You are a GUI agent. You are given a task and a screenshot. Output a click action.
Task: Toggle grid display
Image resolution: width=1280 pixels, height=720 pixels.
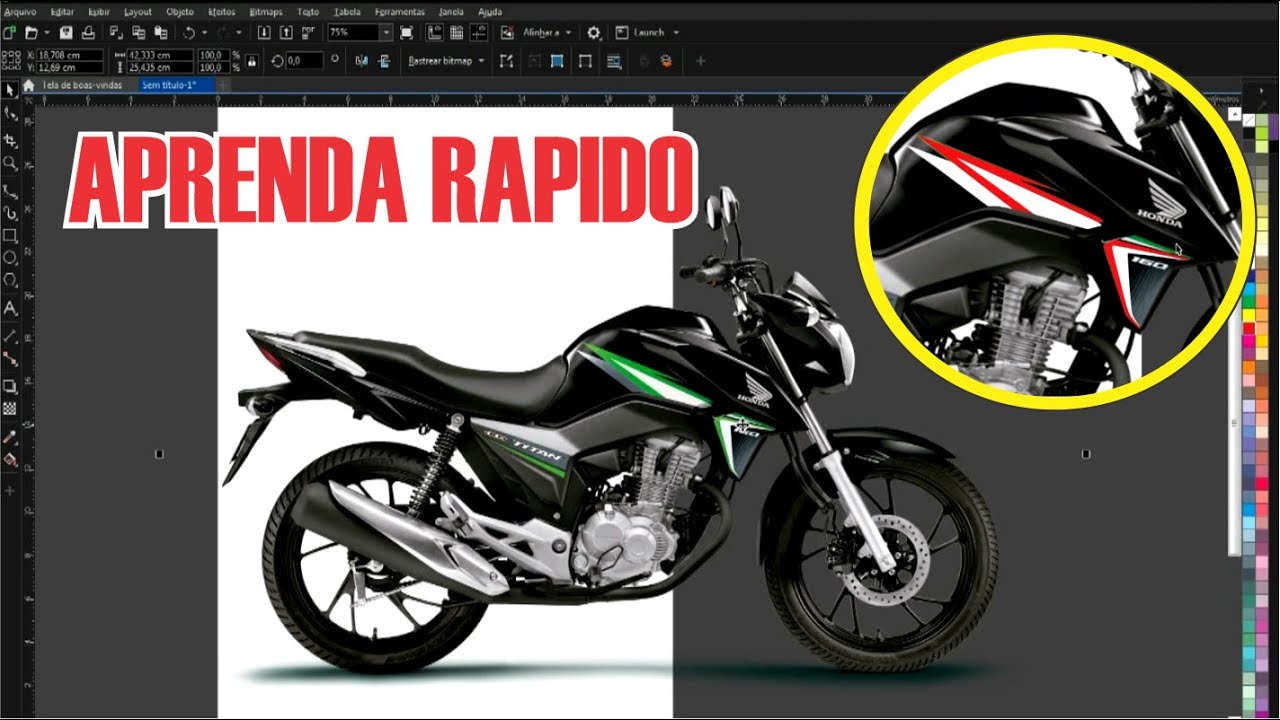click(457, 33)
